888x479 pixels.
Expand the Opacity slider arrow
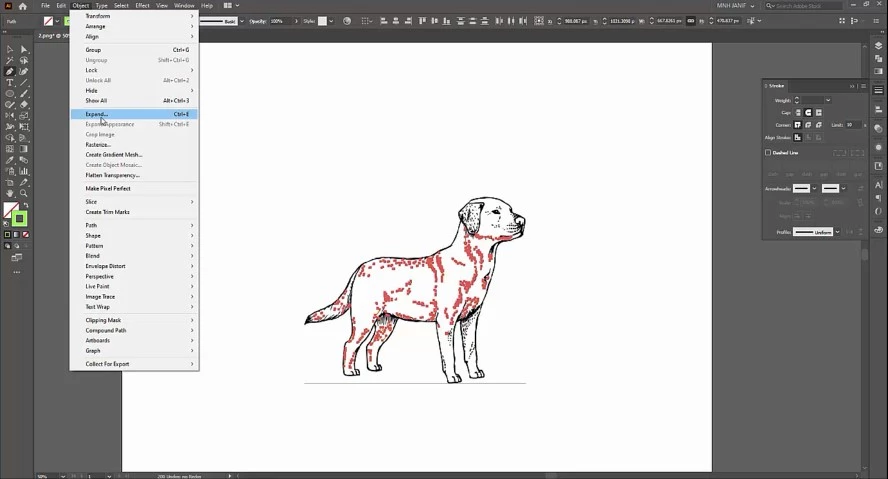click(296, 21)
